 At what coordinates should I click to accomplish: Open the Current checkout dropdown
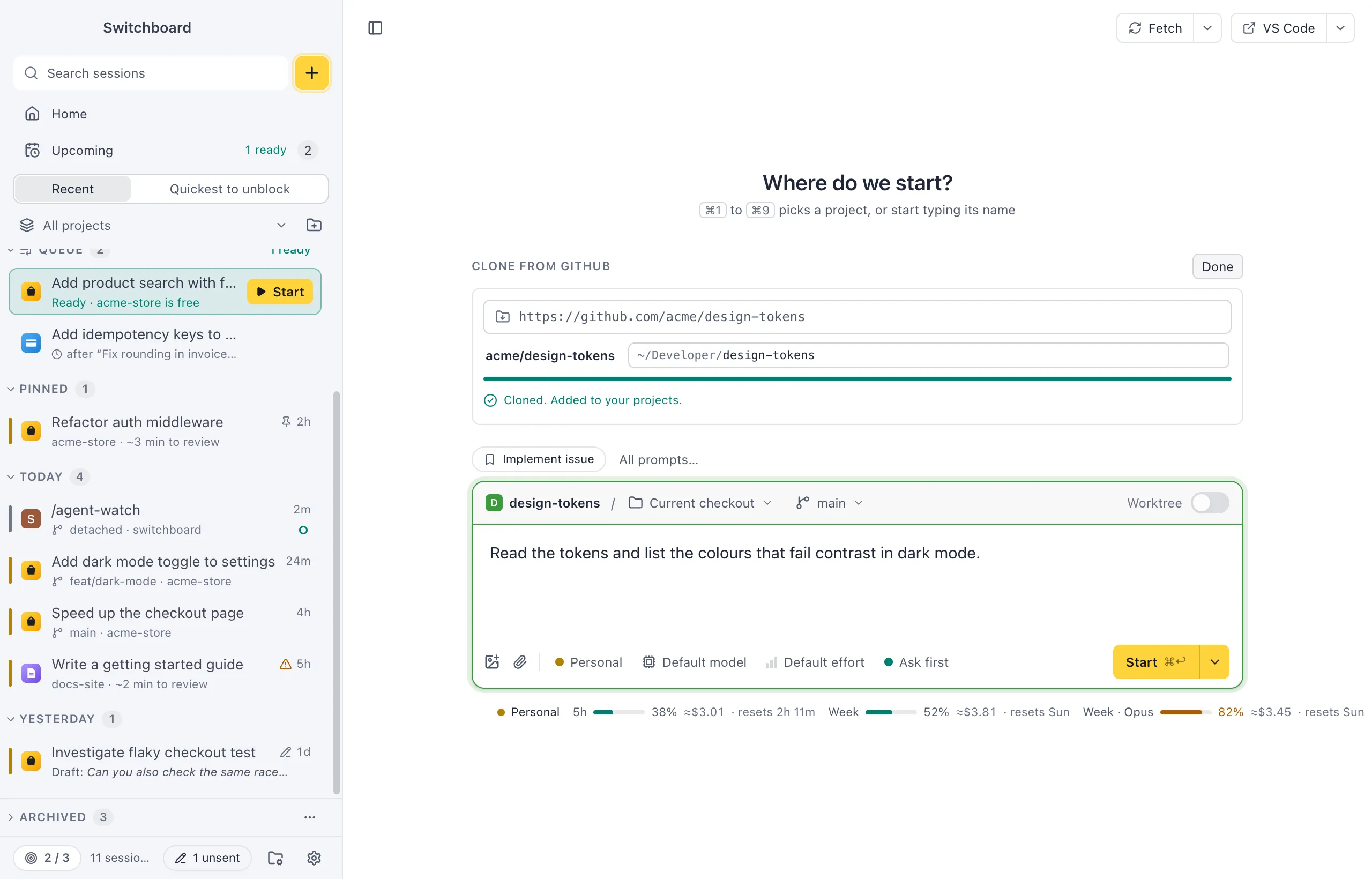[x=700, y=503]
